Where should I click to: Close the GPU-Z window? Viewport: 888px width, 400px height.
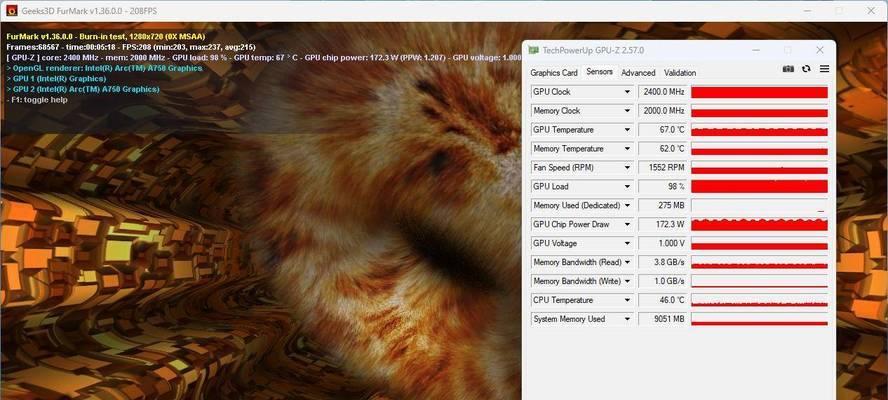819,50
